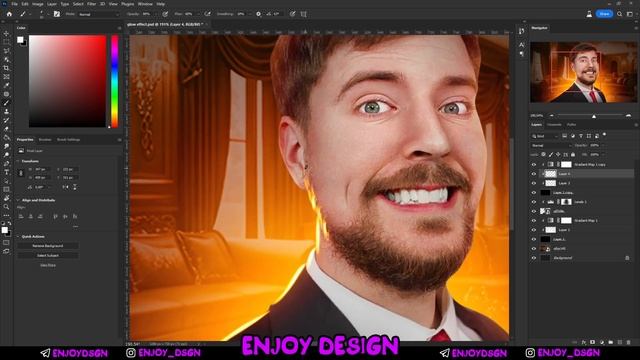The width and height of the screenshot is (640, 360).
Task: Collapse the Transform section
Action: (18, 161)
